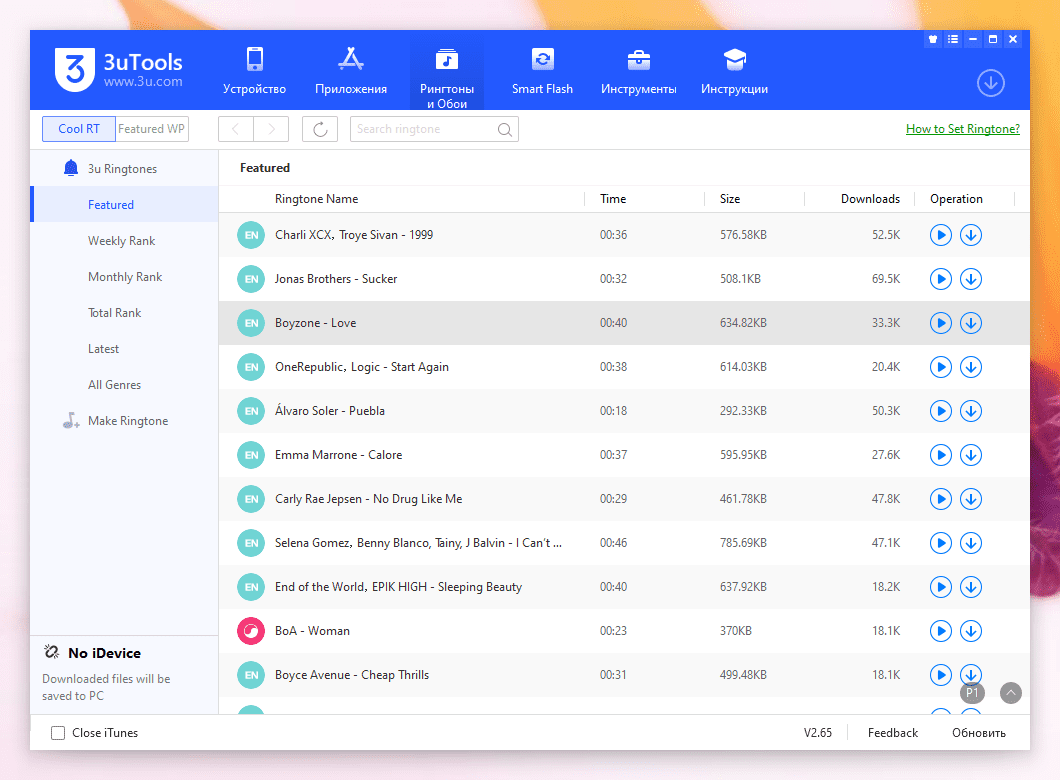The height and width of the screenshot is (780, 1060).
Task: Open the Устройство device section
Action: 254,71
